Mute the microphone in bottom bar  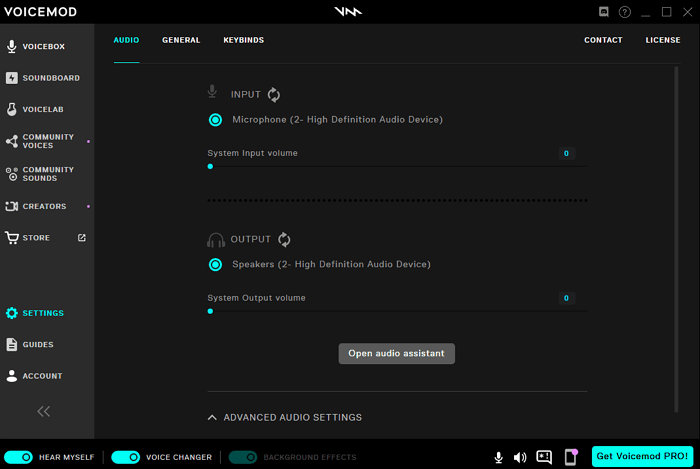click(x=498, y=457)
